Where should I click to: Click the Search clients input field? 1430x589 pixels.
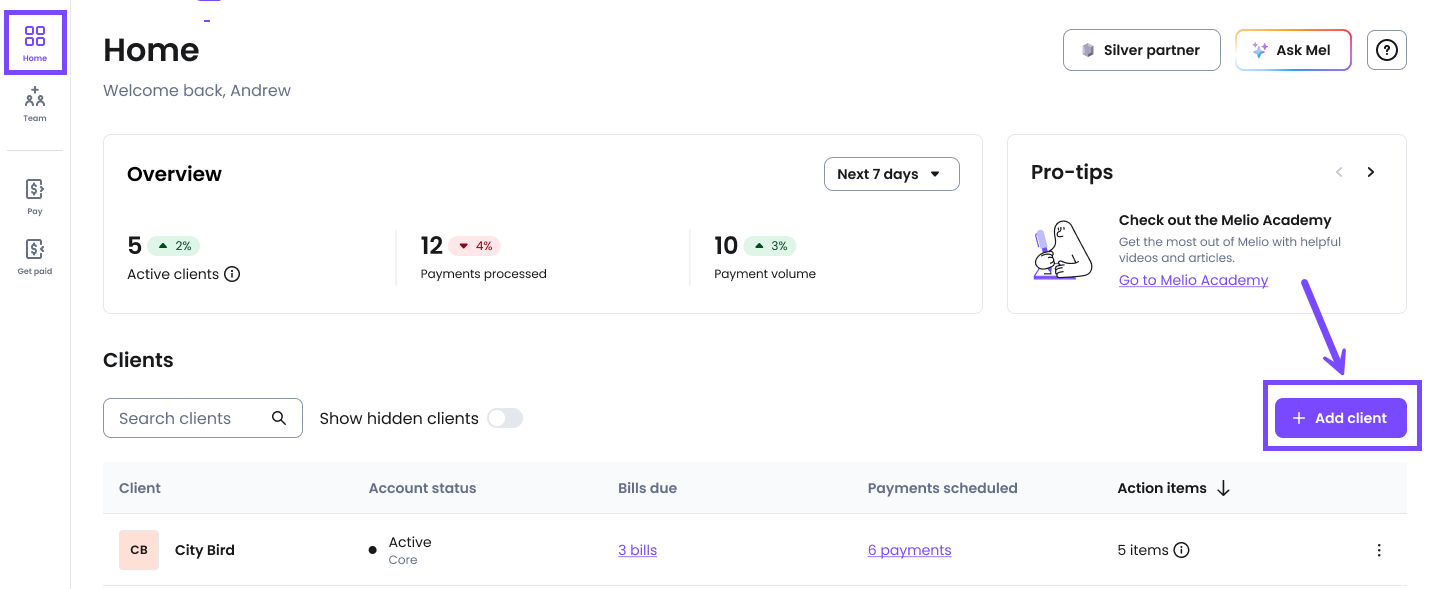(x=190, y=418)
